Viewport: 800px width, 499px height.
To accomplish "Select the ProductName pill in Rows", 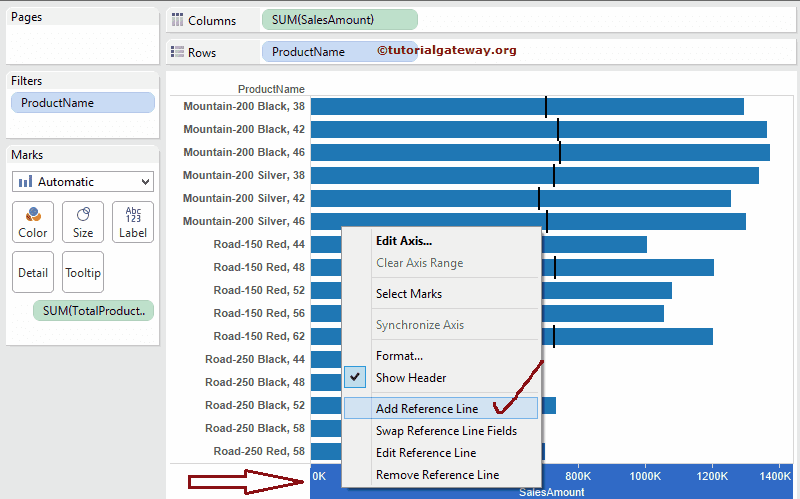I will coord(340,52).
